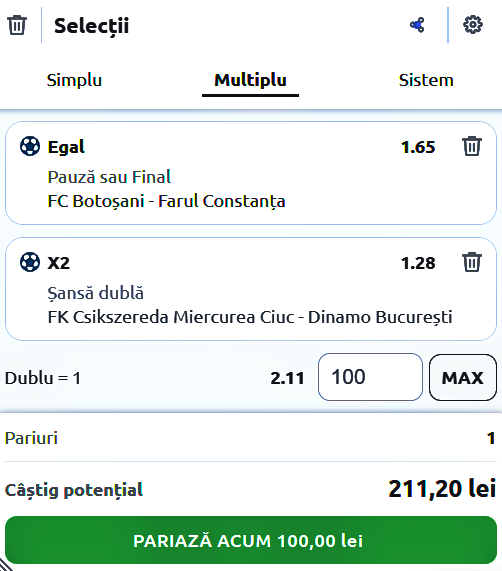This screenshot has width=502, height=571.
Task: Place bet with Pariază Acum button
Action: click(x=251, y=540)
